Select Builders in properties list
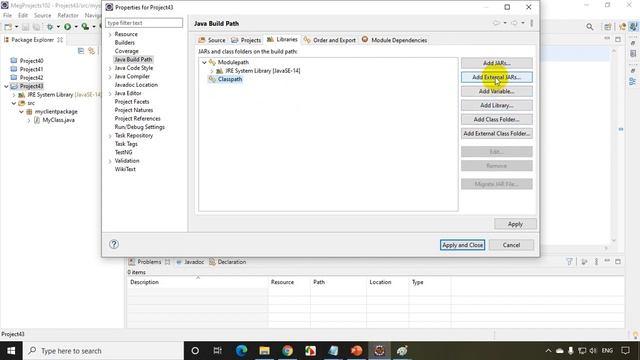 (x=124, y=42)
